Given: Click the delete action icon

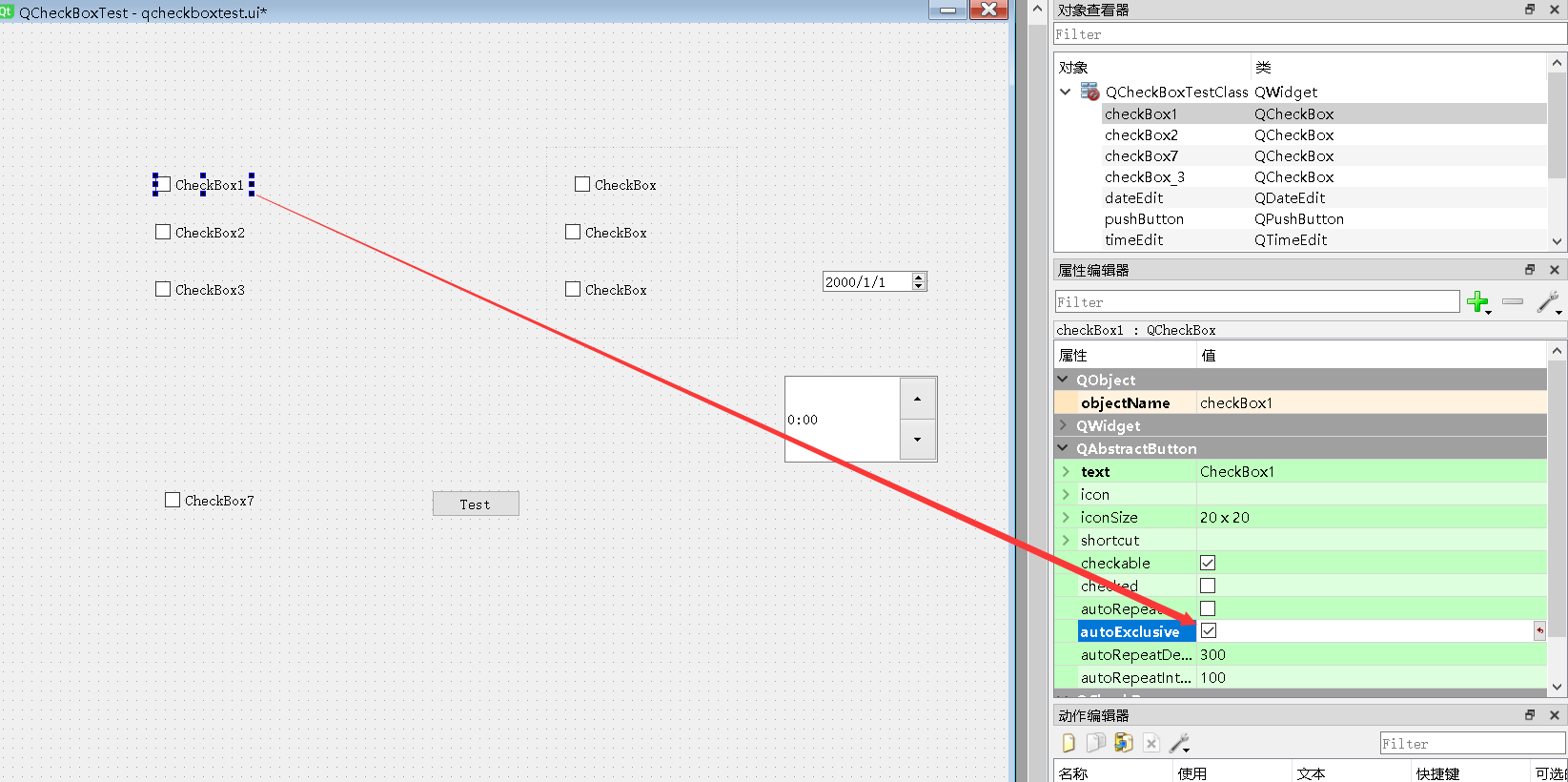Looking at the screenshot, I should (1151, 743).
